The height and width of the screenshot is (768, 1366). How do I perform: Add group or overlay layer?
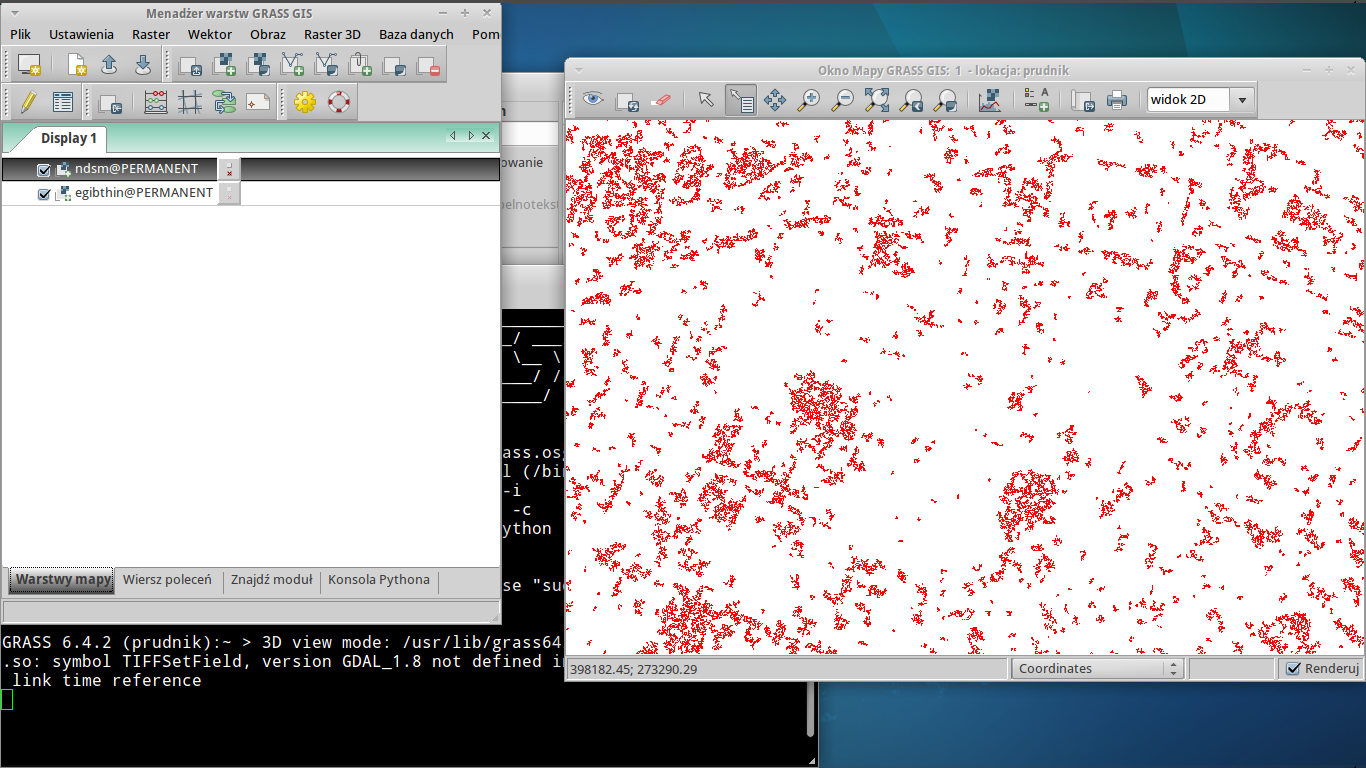coord(395,65)
